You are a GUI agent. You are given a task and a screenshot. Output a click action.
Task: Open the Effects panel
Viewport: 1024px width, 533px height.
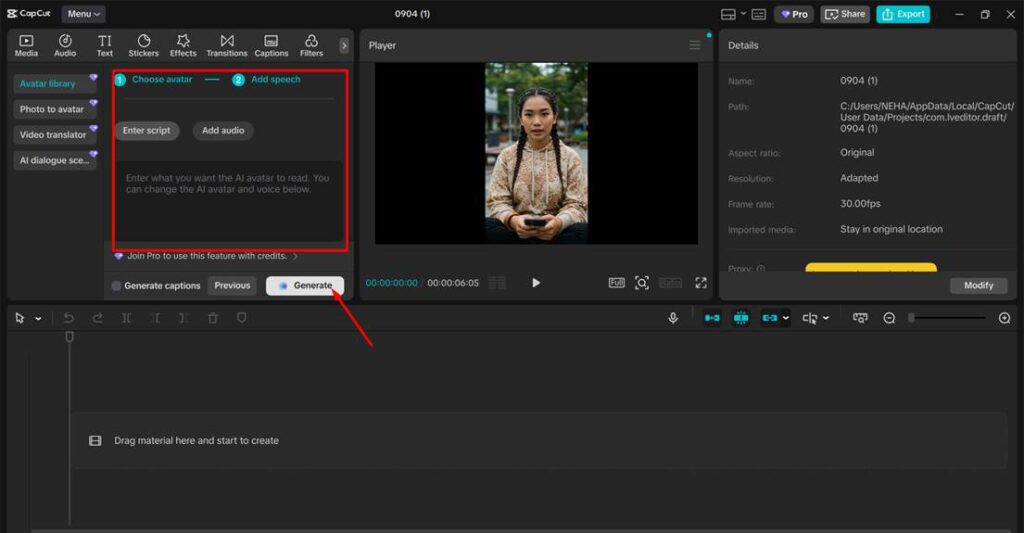click(183, 45)
